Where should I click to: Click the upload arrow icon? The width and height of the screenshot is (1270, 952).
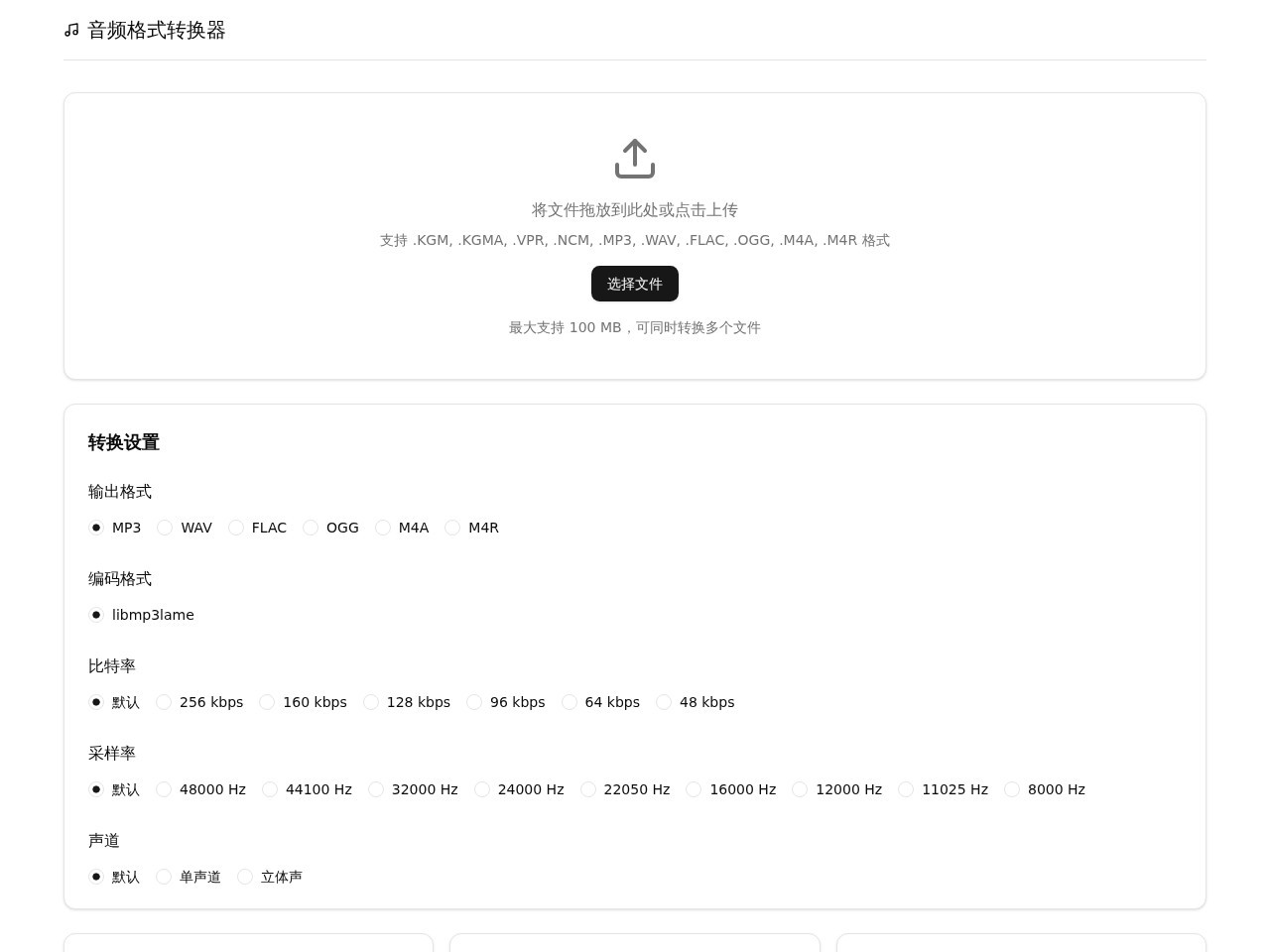pyautogui.click(x=635, y=159)
